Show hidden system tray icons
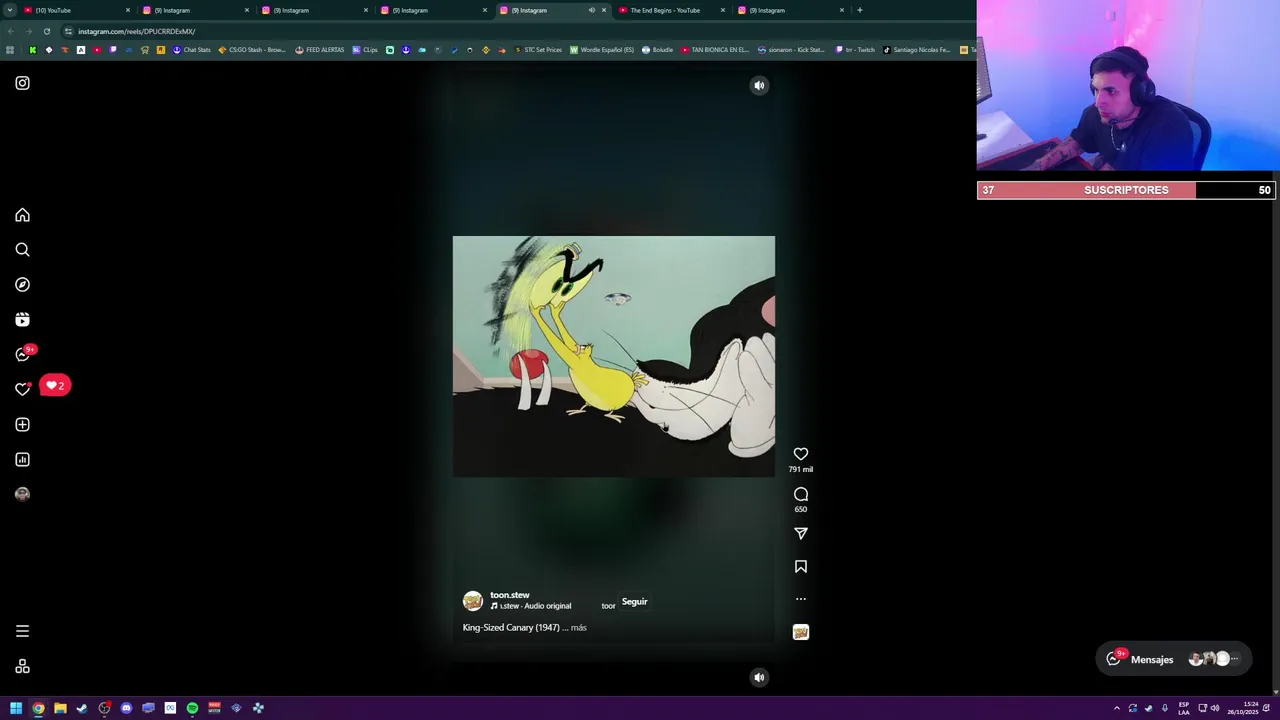The image size is (1280, 720). (x=1117, y=708)
